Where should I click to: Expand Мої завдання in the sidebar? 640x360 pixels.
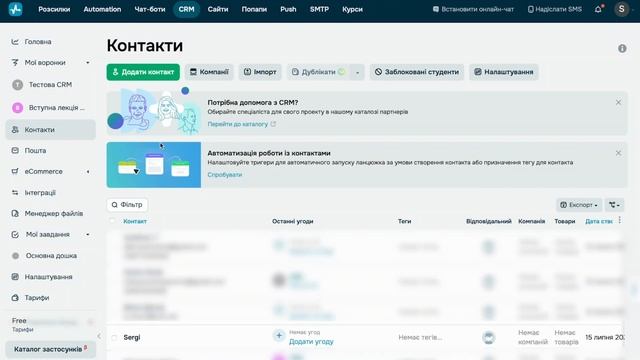pyautogui.click(x=88, y=235)
